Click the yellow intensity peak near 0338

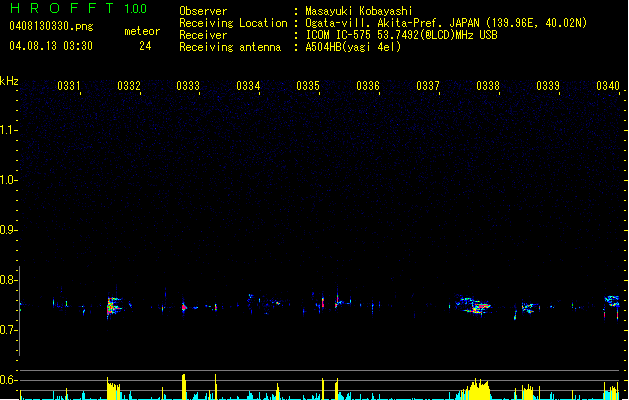tap(476, 389)
